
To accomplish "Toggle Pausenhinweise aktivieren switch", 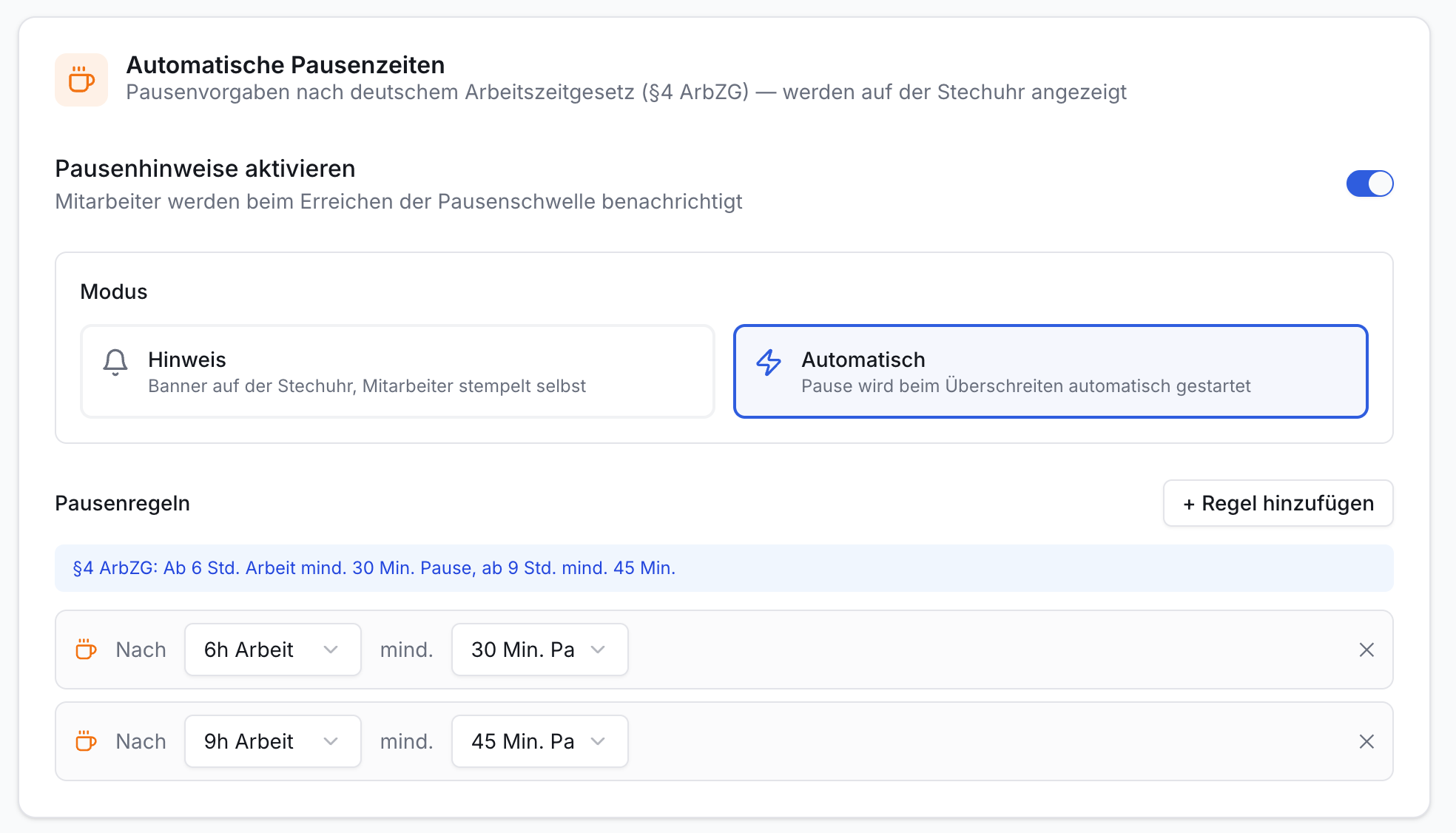I will [x=1369, y=183].
